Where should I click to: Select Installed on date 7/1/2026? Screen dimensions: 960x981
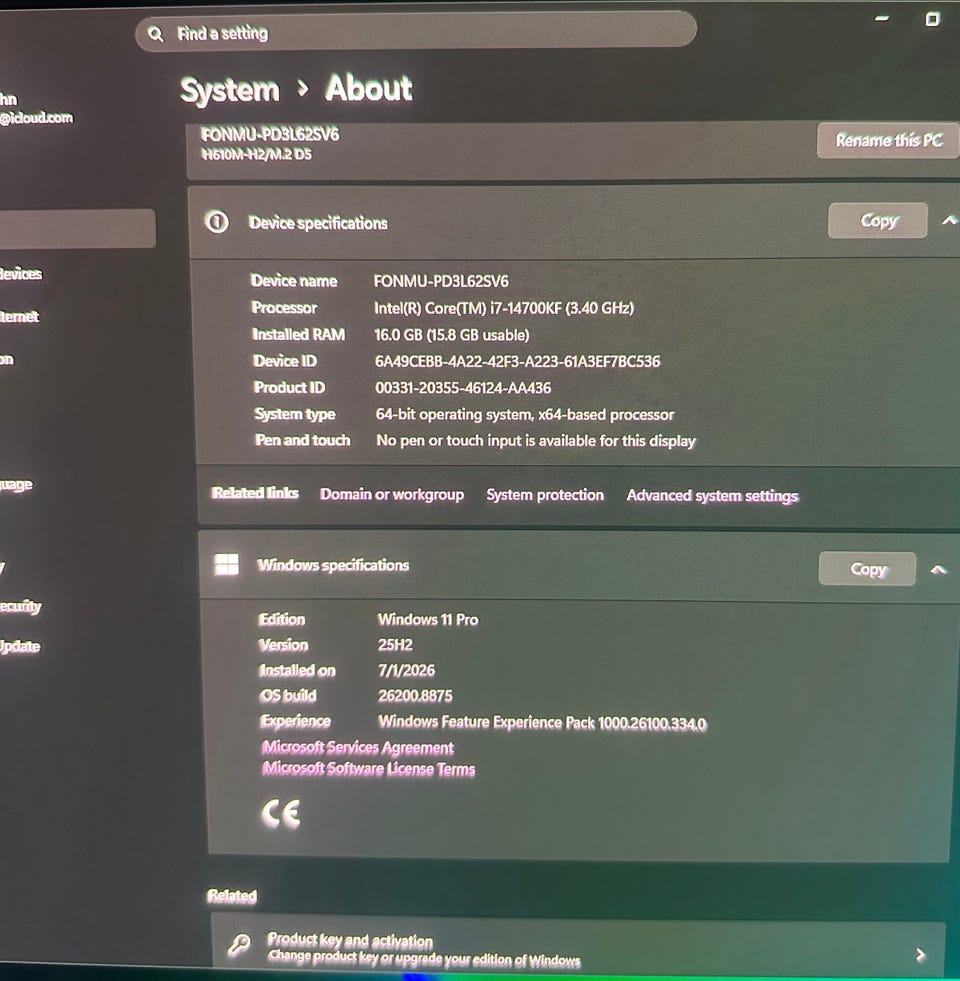(x=406, y=670)
